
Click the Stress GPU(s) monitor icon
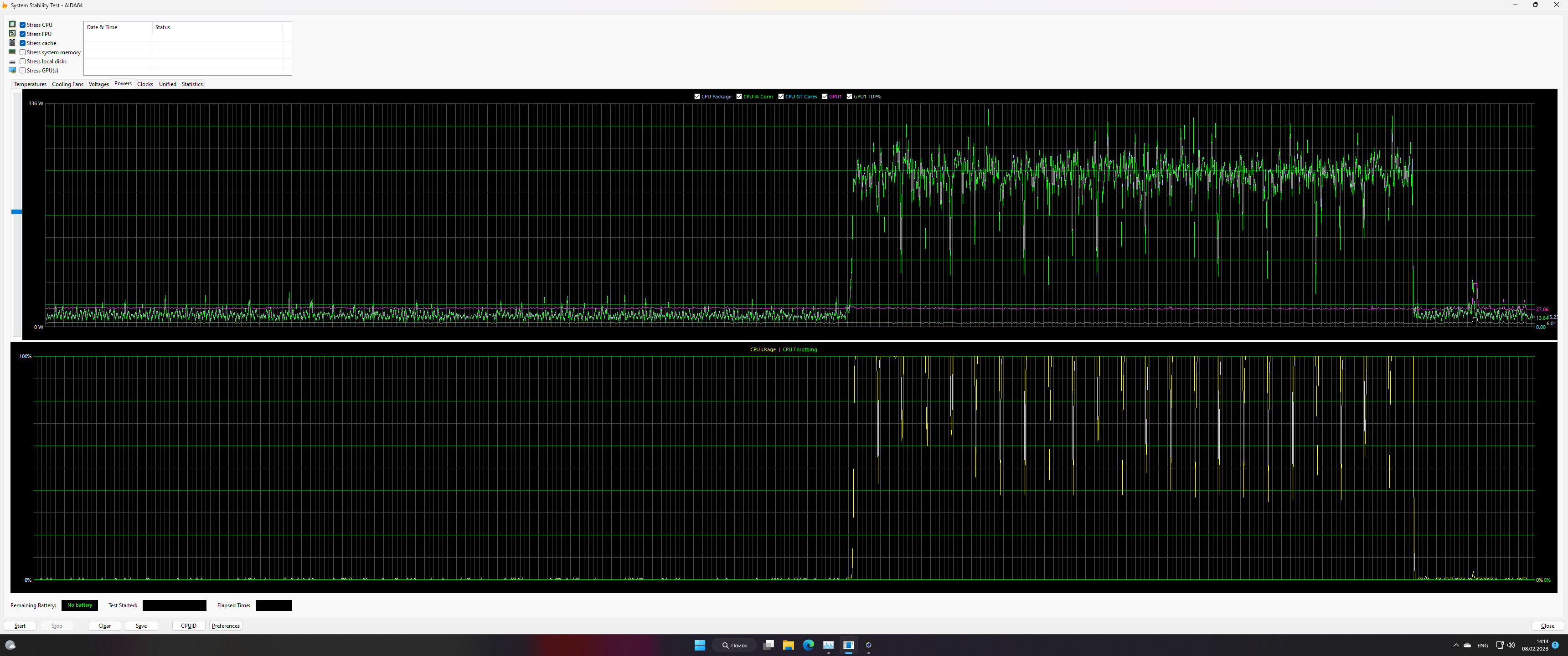12,70
